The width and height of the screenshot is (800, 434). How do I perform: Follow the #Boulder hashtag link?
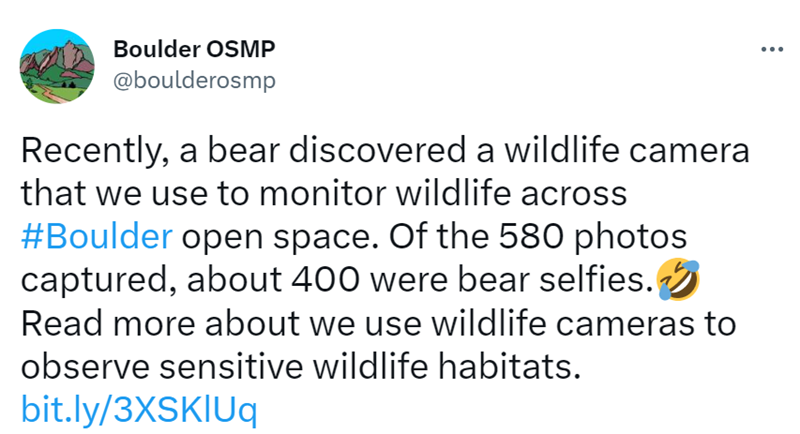pos(97,238)
